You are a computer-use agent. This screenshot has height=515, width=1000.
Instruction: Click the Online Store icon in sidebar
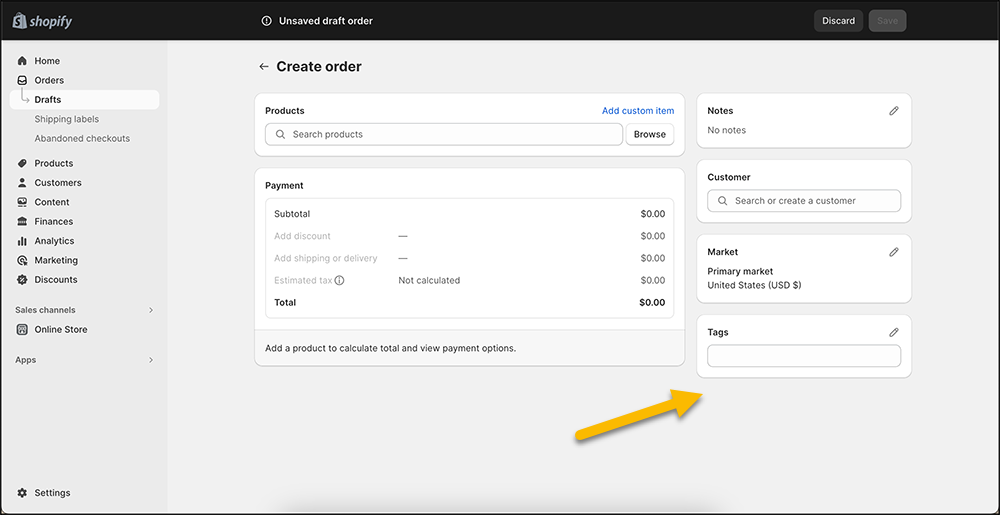pos(22,329)
